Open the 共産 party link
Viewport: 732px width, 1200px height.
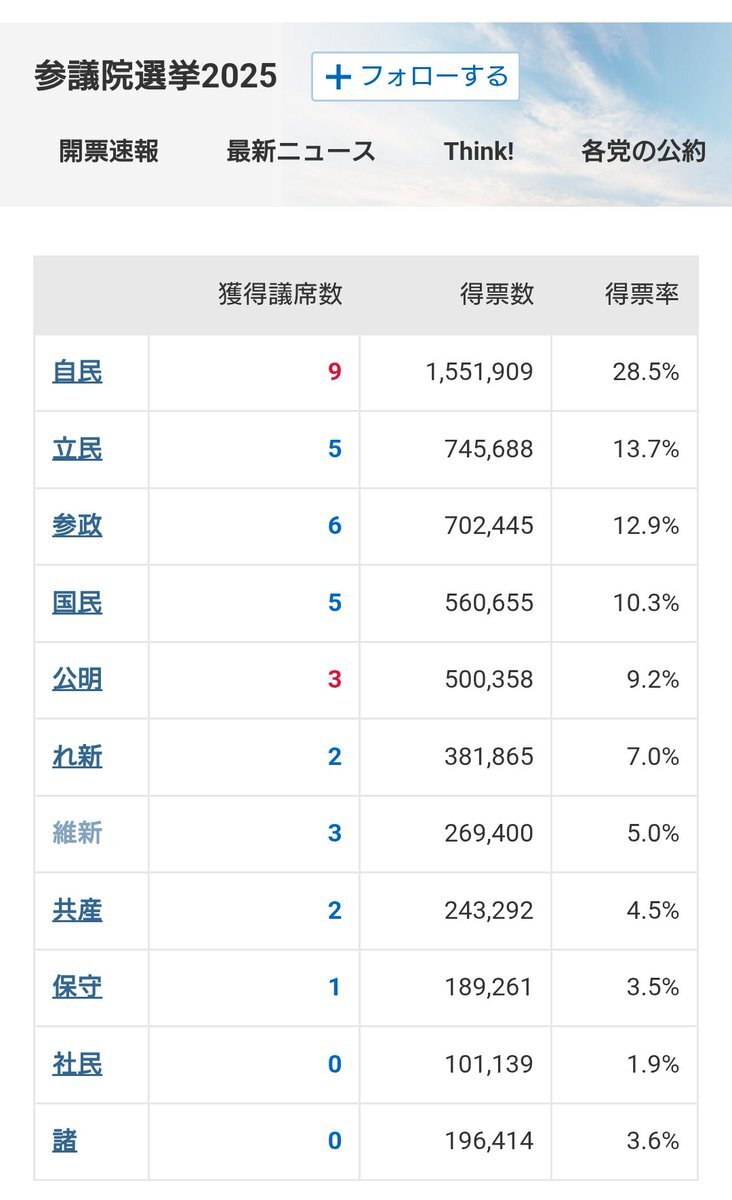(77, 910)
